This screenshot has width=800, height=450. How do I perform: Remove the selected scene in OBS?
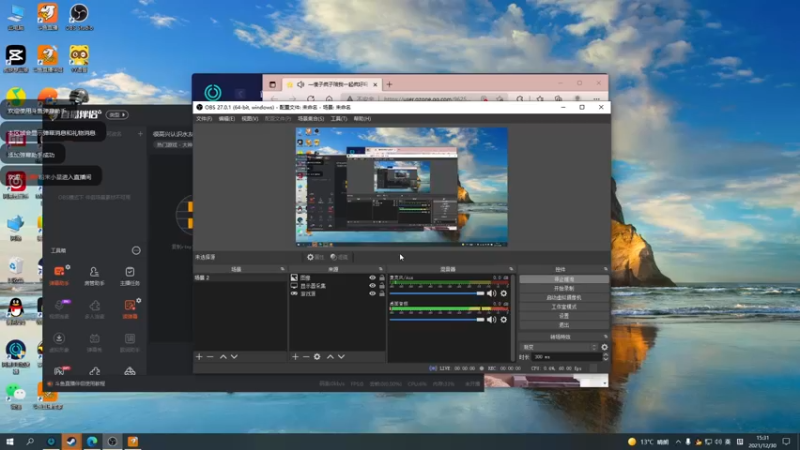click(x=210, y=357)
